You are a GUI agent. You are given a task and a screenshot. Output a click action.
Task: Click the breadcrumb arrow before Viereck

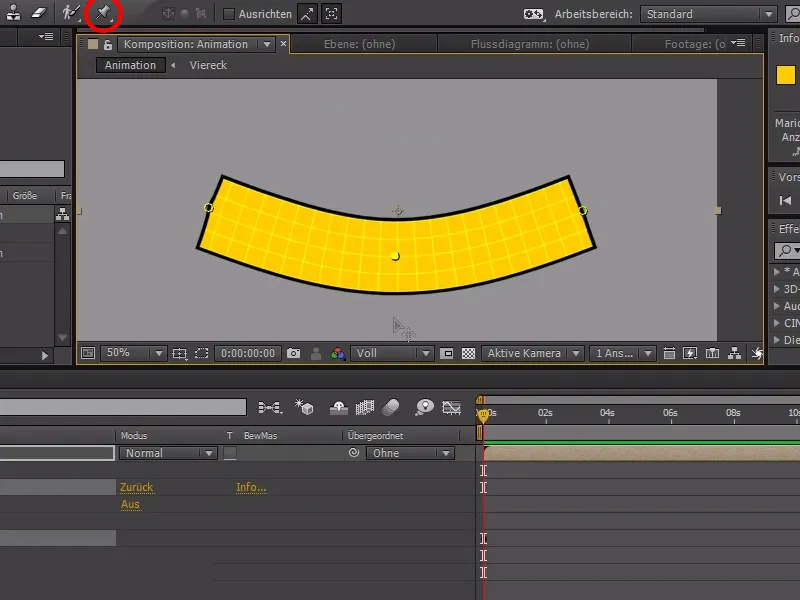[x=173, y=65]
